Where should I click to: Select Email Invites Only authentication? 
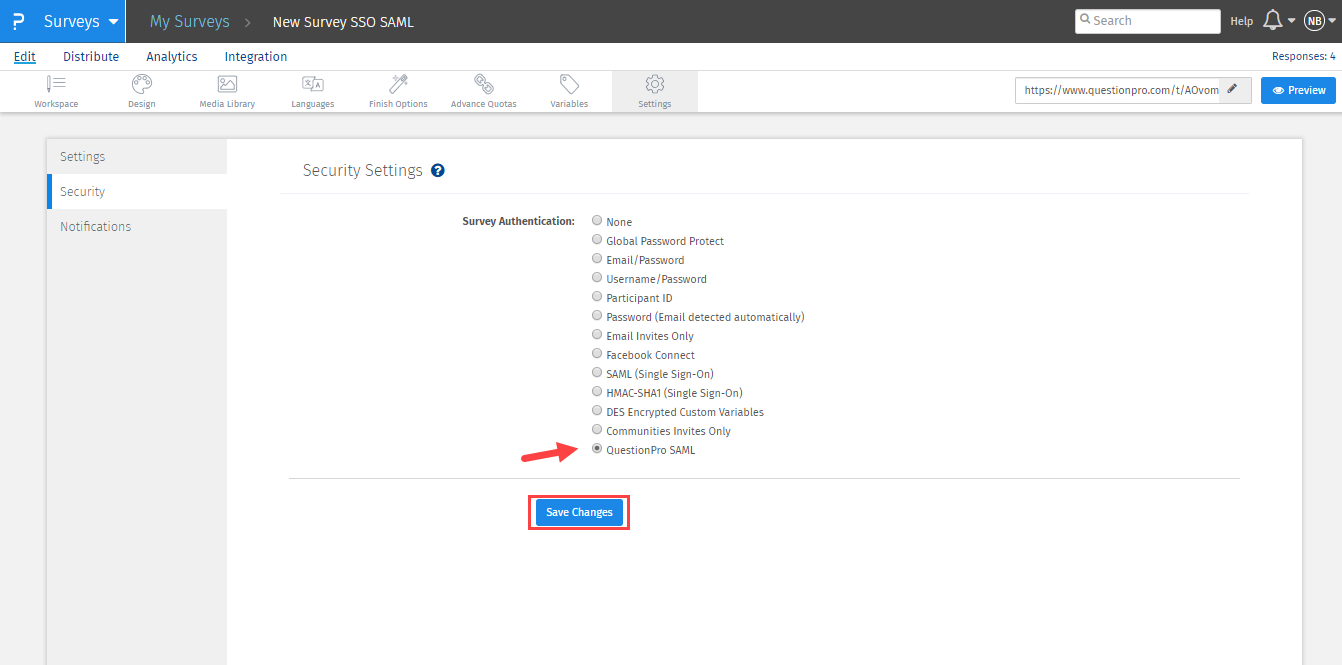click(597, 334)
